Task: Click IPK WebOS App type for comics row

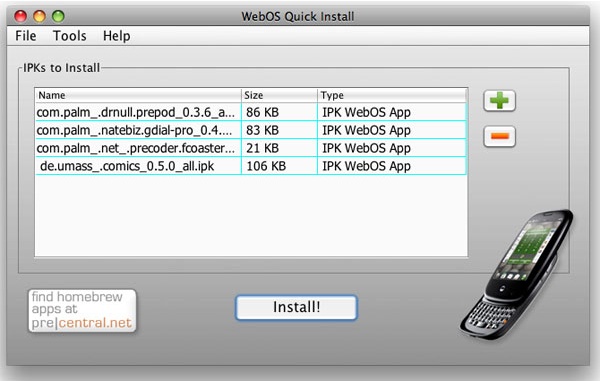Action: pos(392,166)
